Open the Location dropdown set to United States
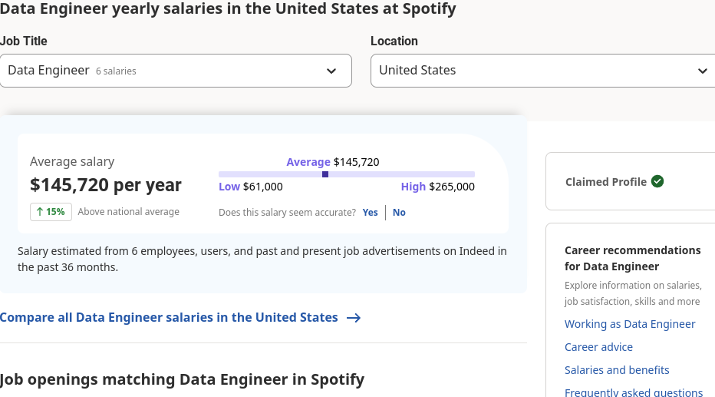Viewport: 715px width, 397px height. pyautogui.click(x=543, y=71)
